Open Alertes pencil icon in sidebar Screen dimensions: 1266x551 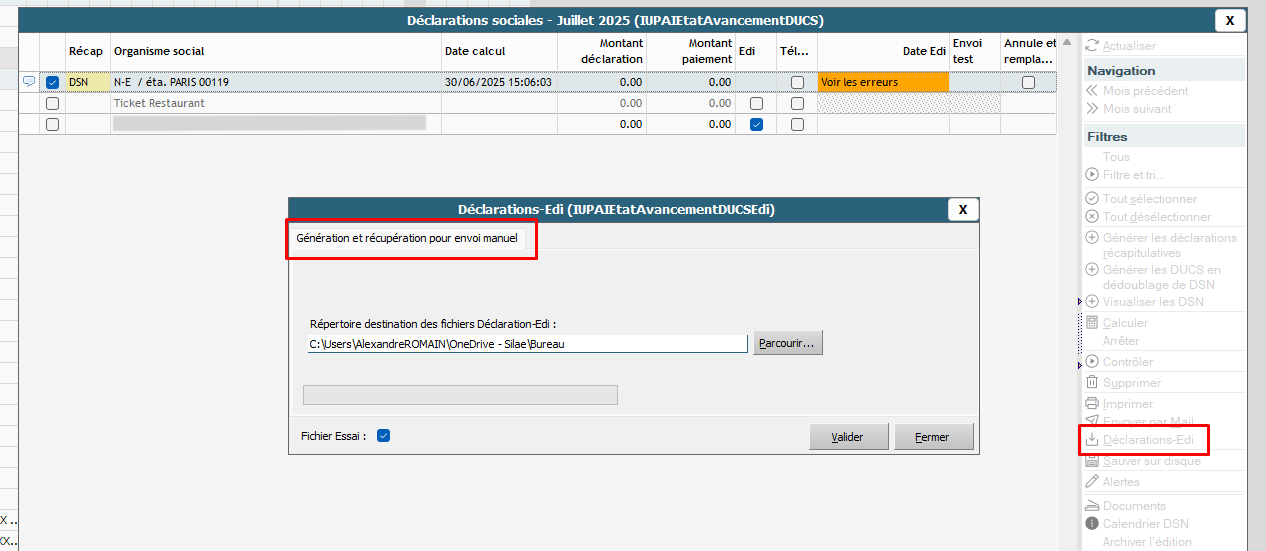coord(1092,482)
